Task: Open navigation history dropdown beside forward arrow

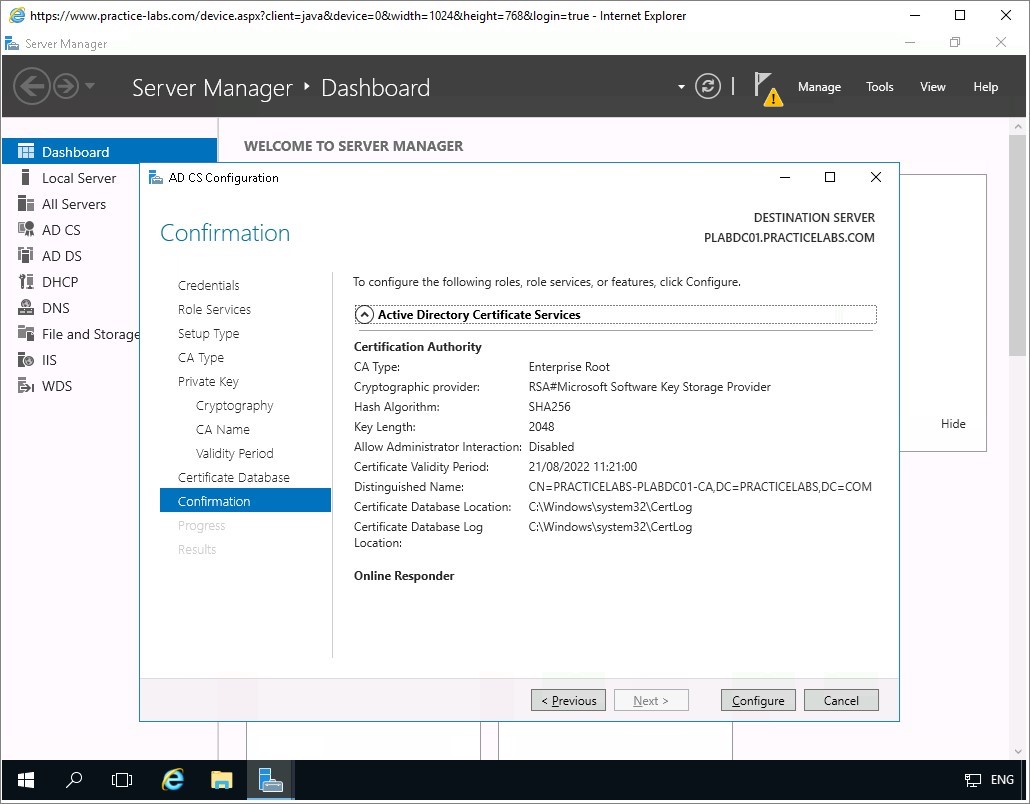Action: tap(90, 86)
